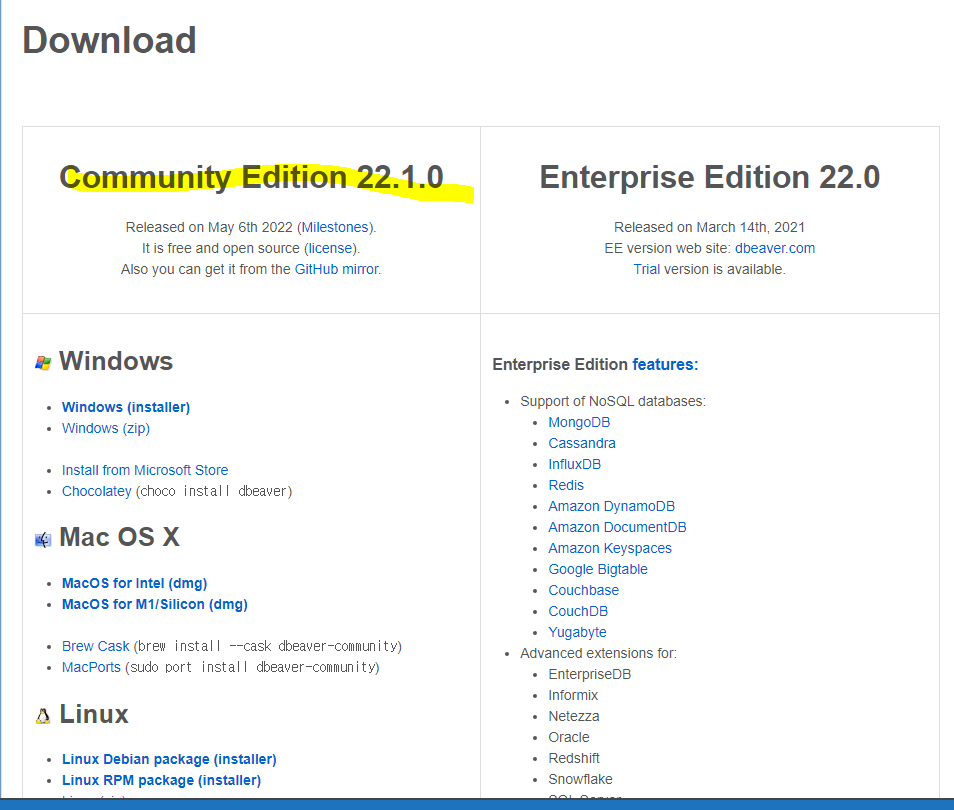This screenshot has width=954, height=810.
Task: Open the license link
Action: [330, 248]
